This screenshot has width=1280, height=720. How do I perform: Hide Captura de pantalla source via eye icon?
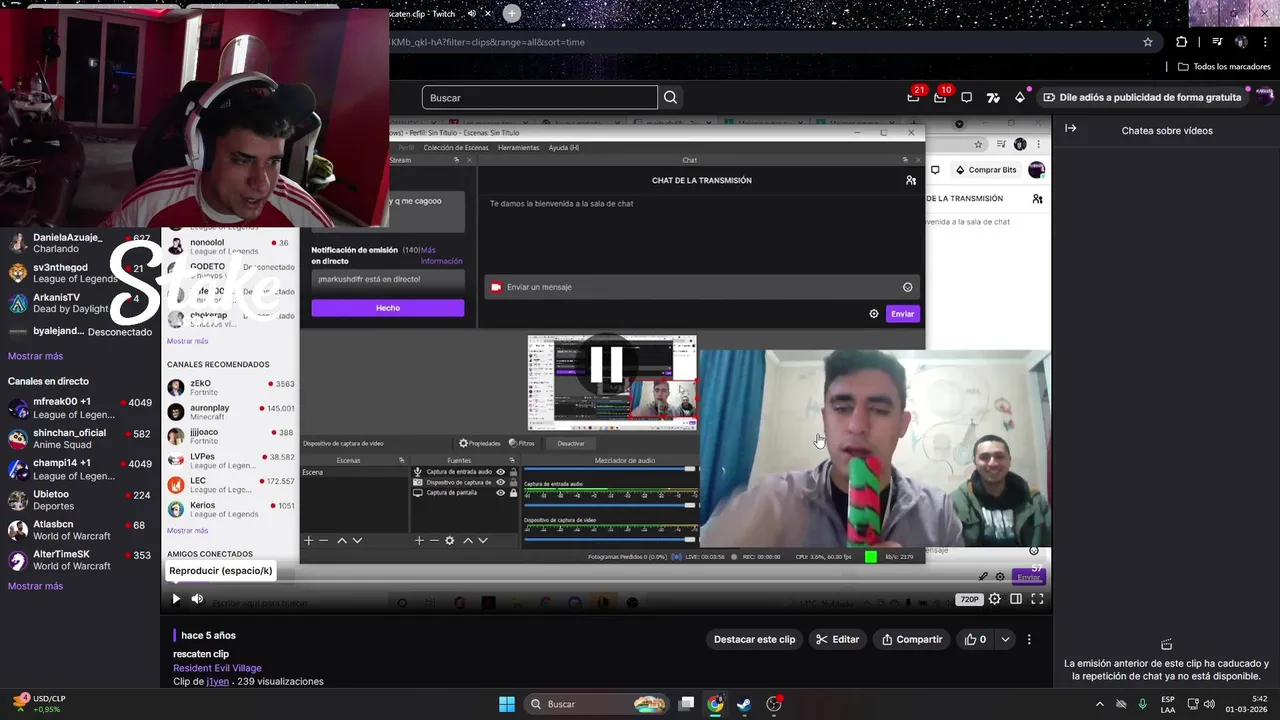pyautogui.click(x=501, y=493)
